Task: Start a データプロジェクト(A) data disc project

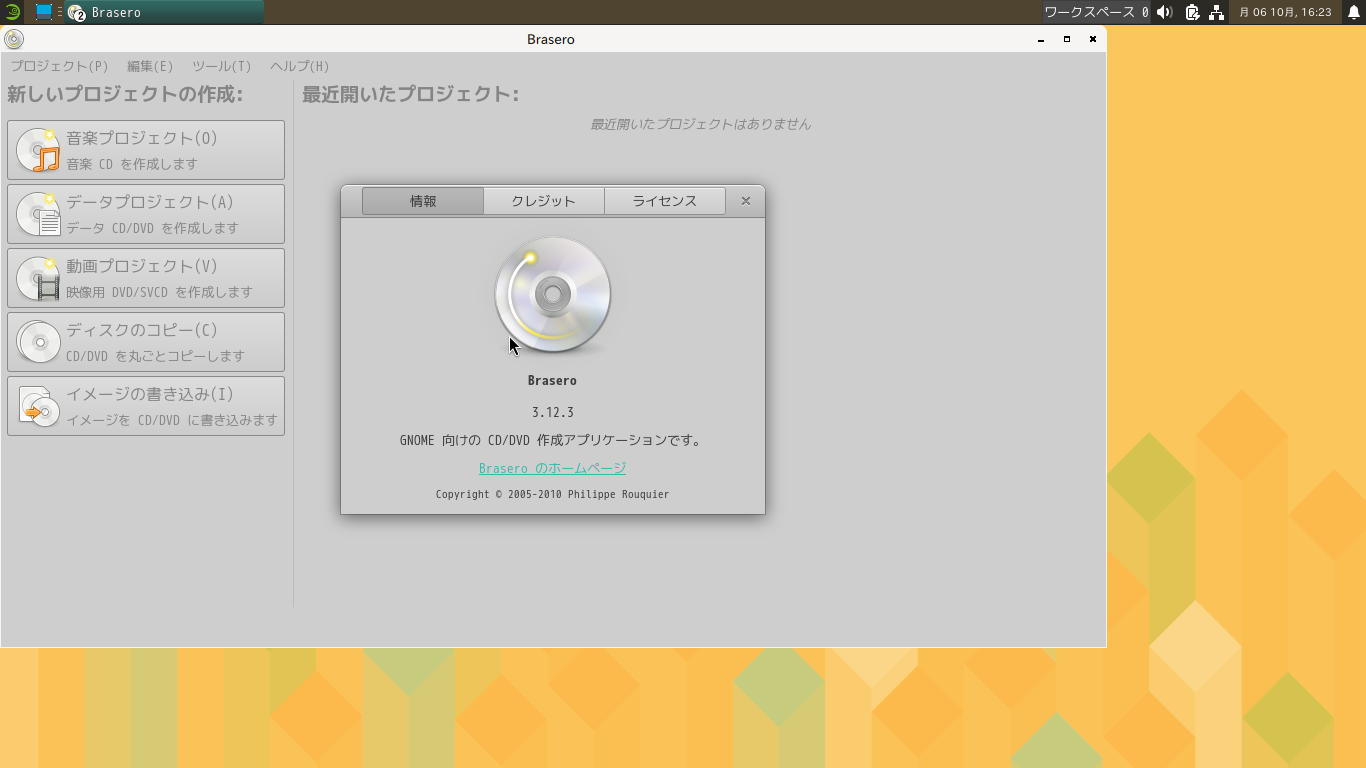Action: (x=146, y=214)
